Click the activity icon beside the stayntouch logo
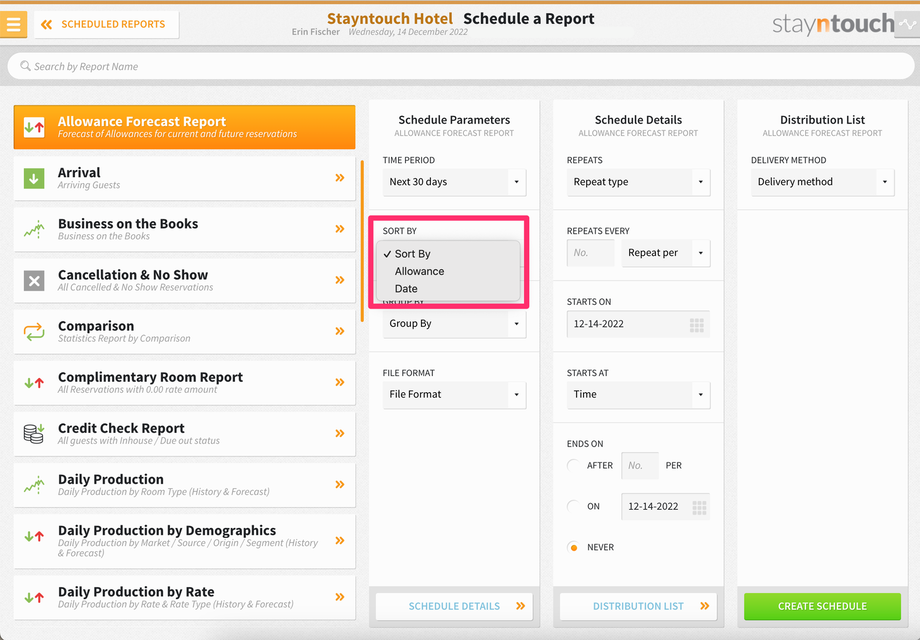The width and height of the screenshot is (920, 640). [x=907, y=24]
